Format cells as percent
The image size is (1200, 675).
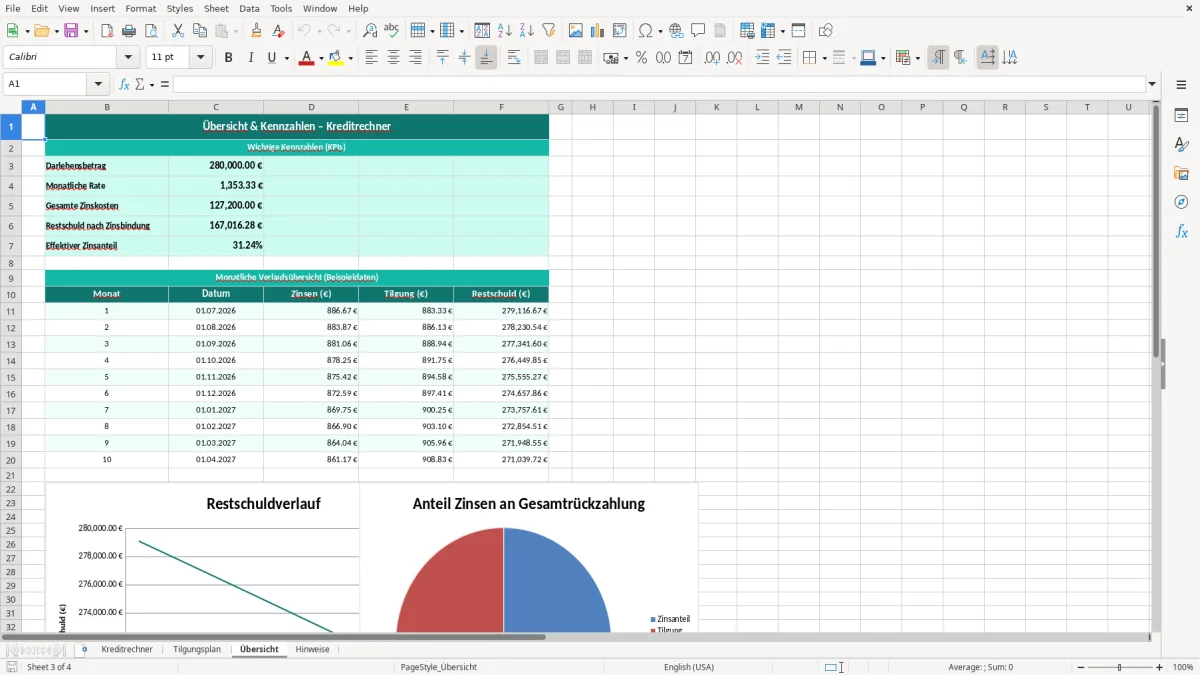coord(641,58)
